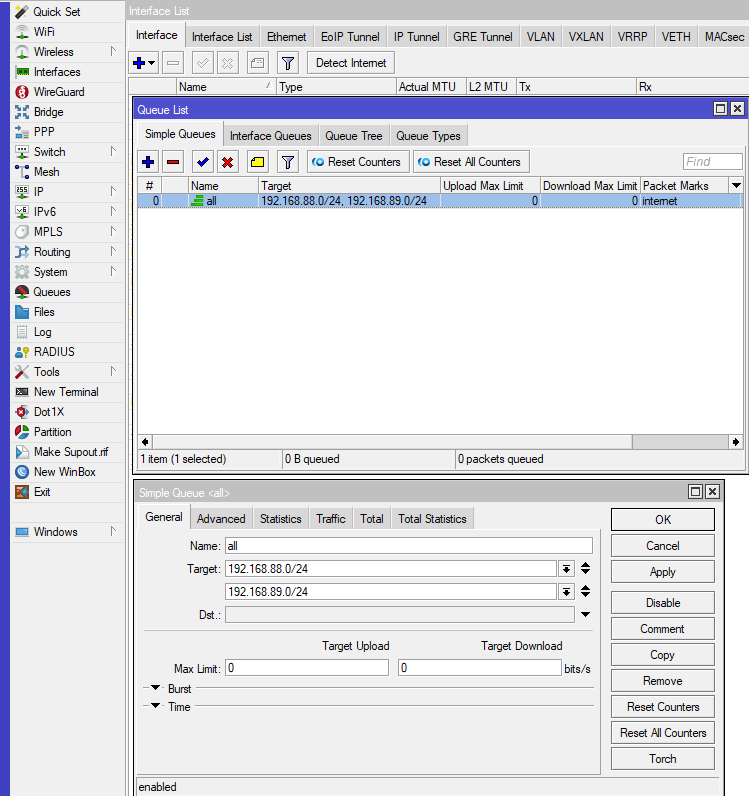
Task: Expand the Dst. field dropdown arrow
Action: pos(585,615)
